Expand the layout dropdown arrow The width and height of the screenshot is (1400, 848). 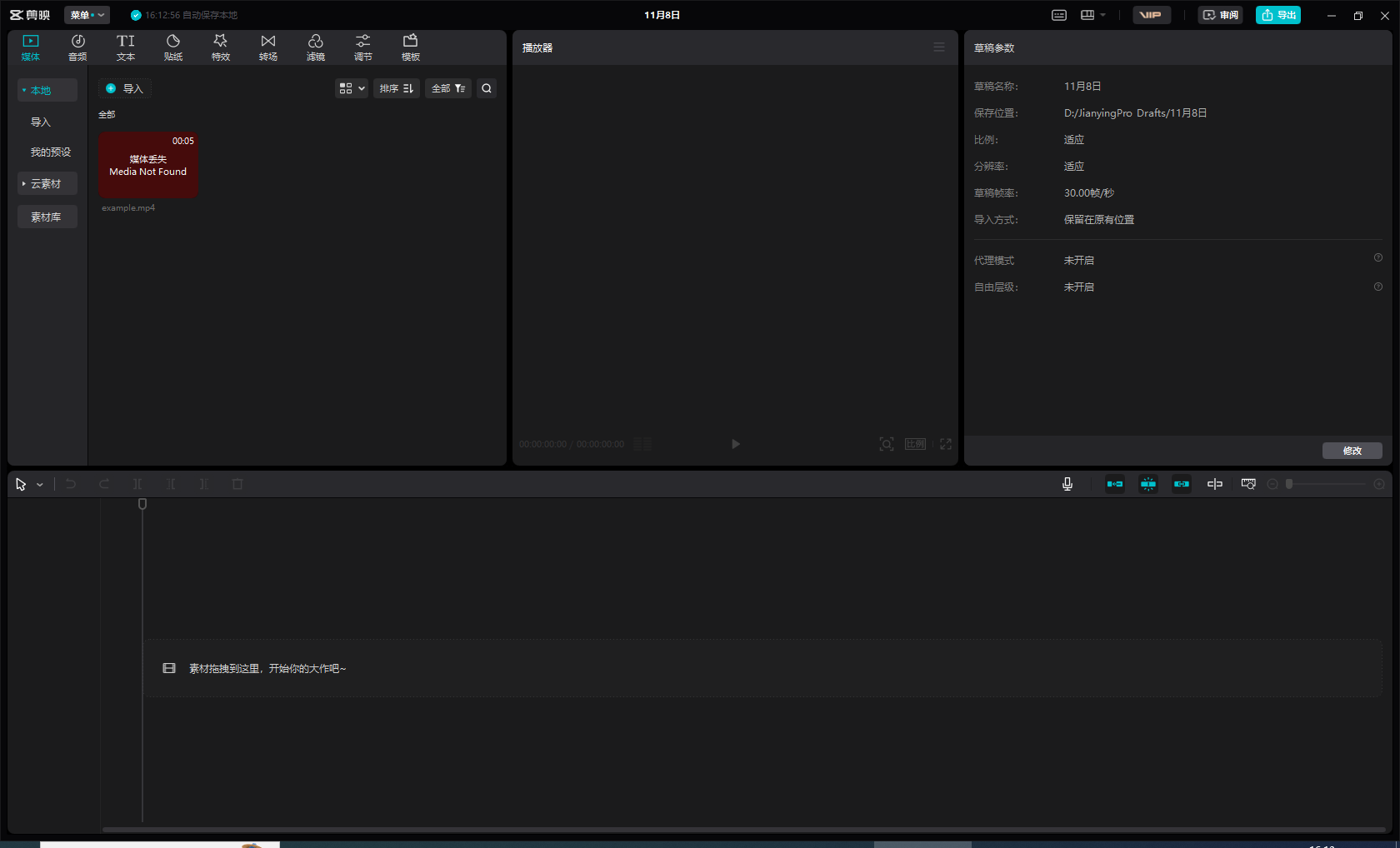[x=1103, y=15]
